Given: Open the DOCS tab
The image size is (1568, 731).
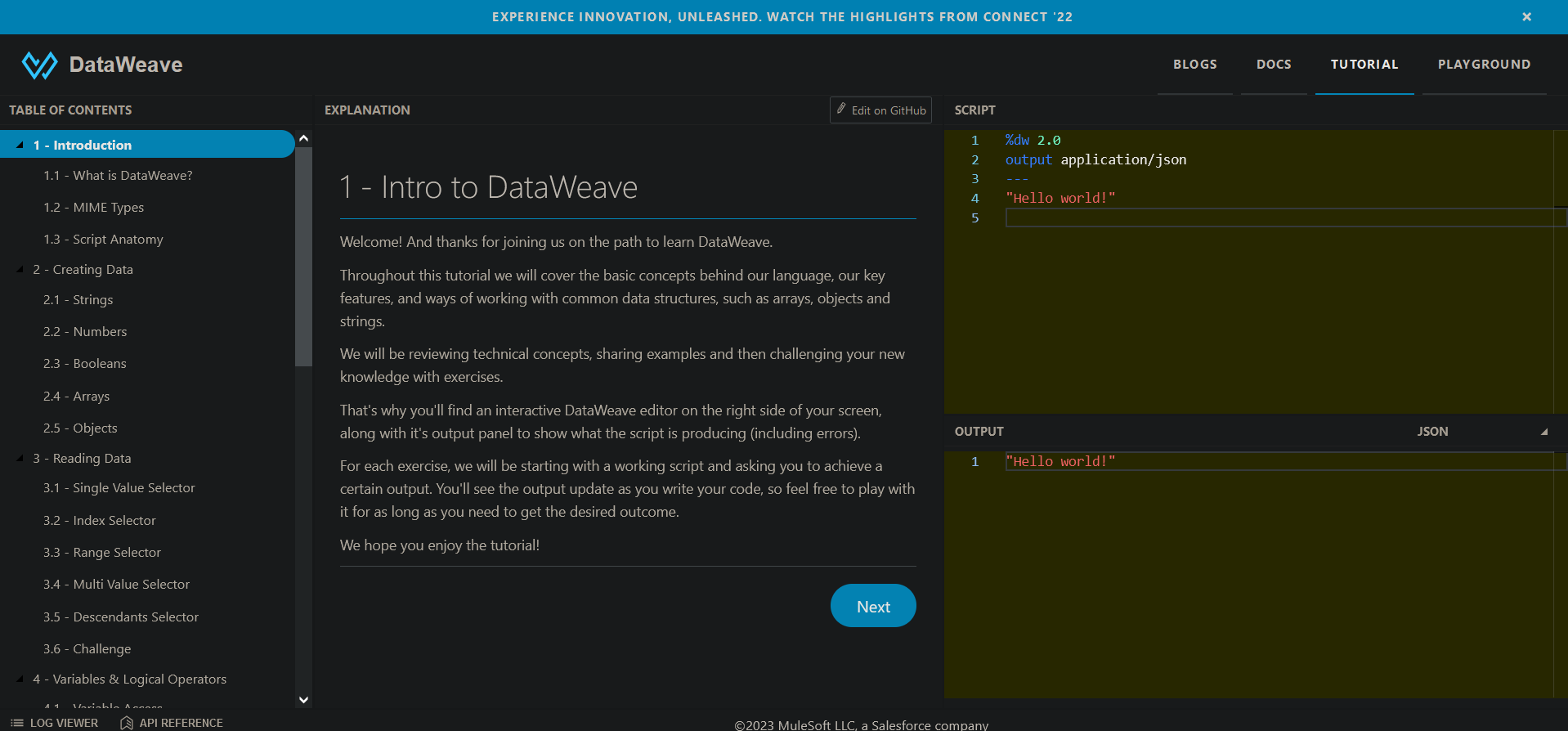Looking at the screenshot, I should (1274, 64).
